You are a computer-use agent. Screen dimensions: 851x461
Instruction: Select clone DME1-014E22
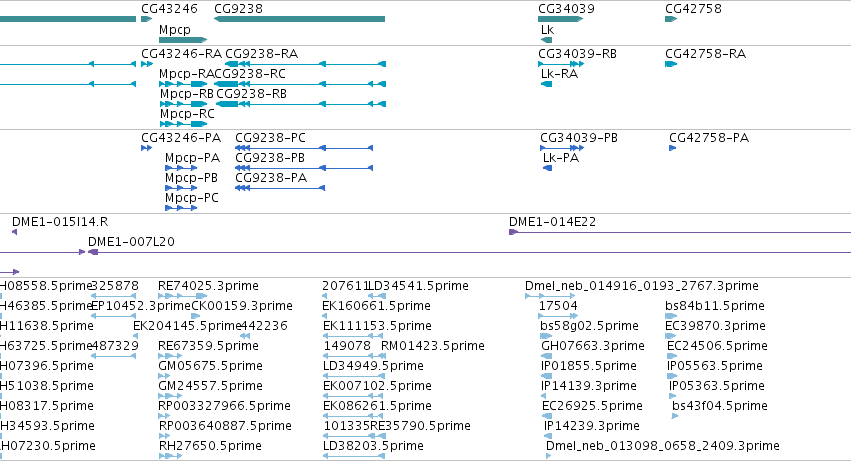coord(552,222)
